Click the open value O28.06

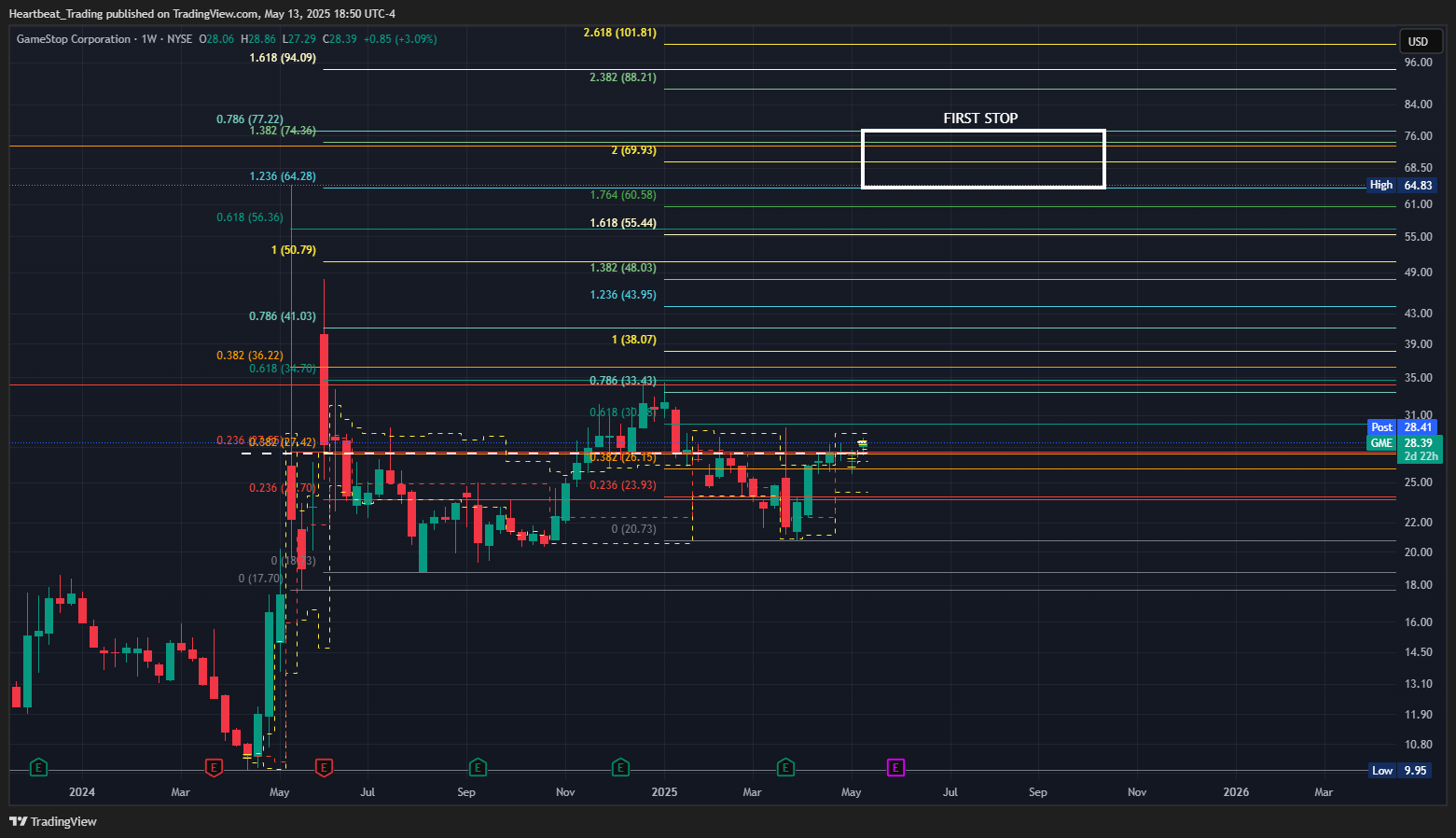coord(216,39)
